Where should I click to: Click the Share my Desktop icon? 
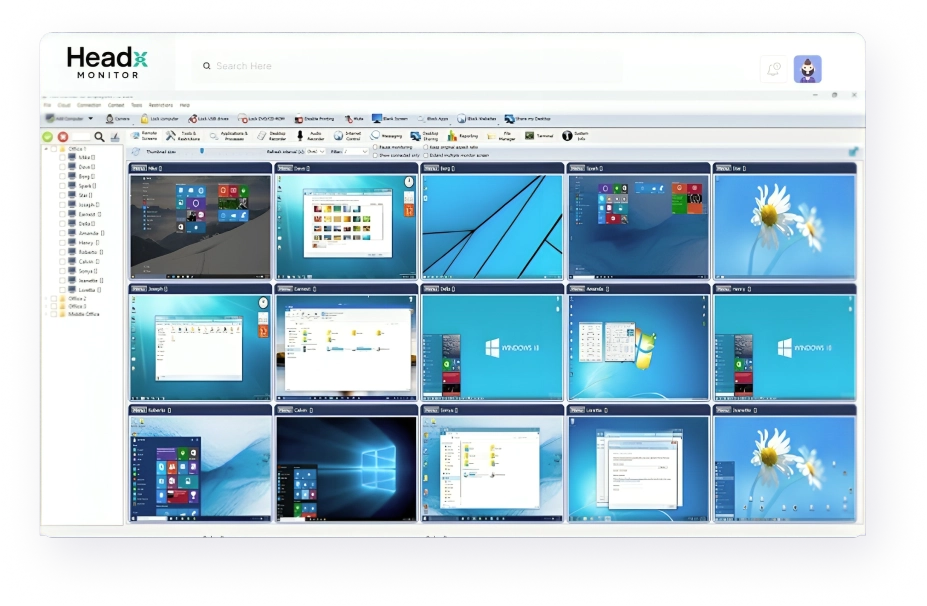[x=509, y=118]
